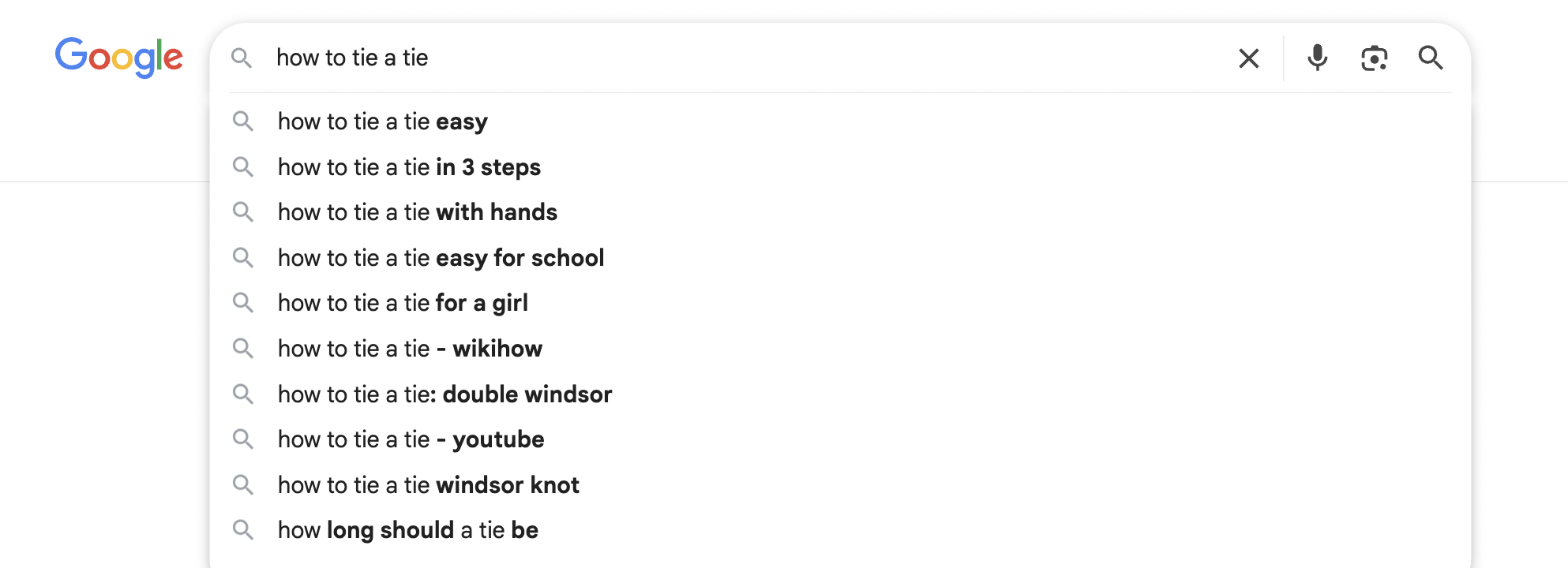Start voice search with the microphone
The height and width of the screenshot is (568, 1568).
pyautogui.click(x=1317, y=58)
